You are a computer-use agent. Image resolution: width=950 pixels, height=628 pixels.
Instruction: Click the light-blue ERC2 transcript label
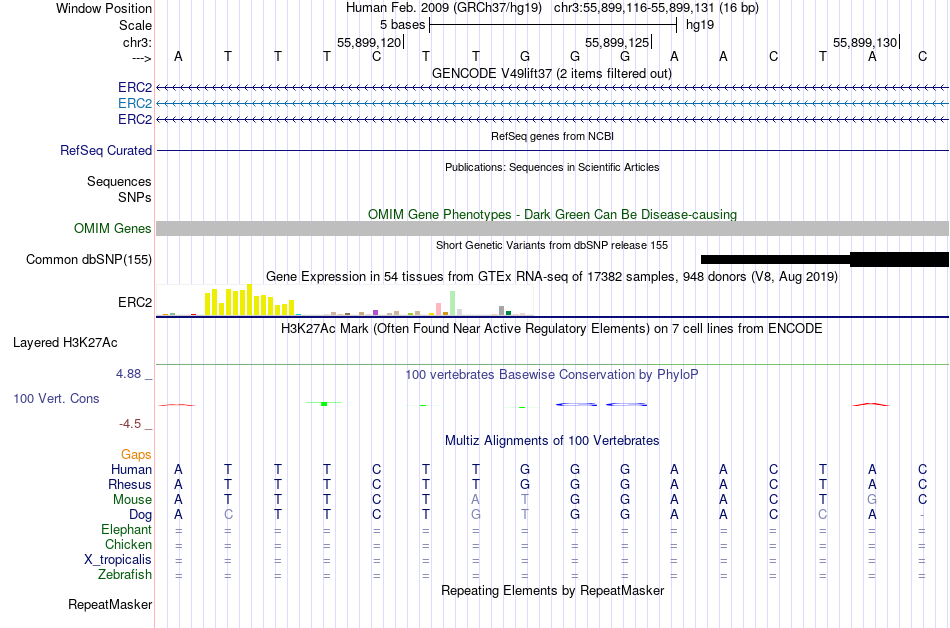(135, 104)
